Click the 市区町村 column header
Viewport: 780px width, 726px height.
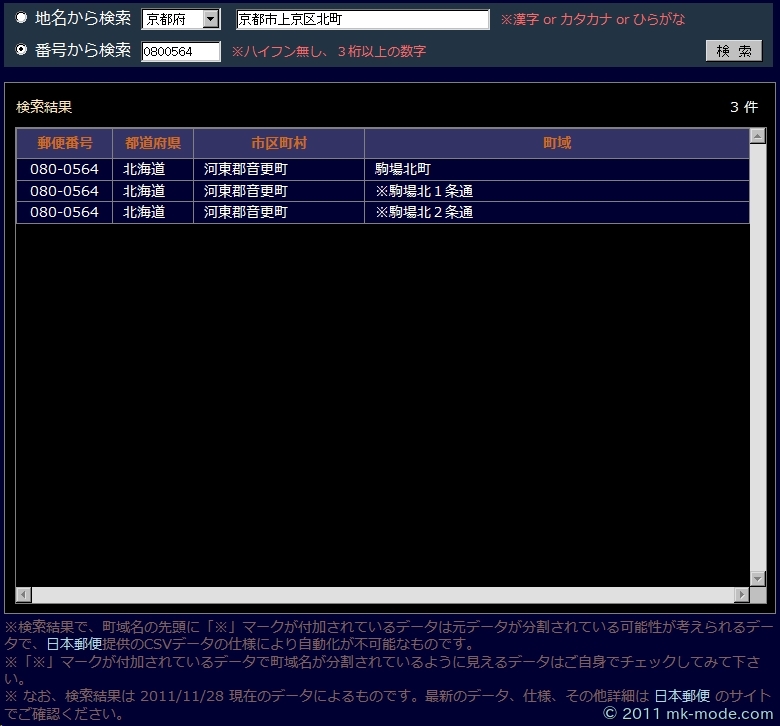click(x=279, y=143)
